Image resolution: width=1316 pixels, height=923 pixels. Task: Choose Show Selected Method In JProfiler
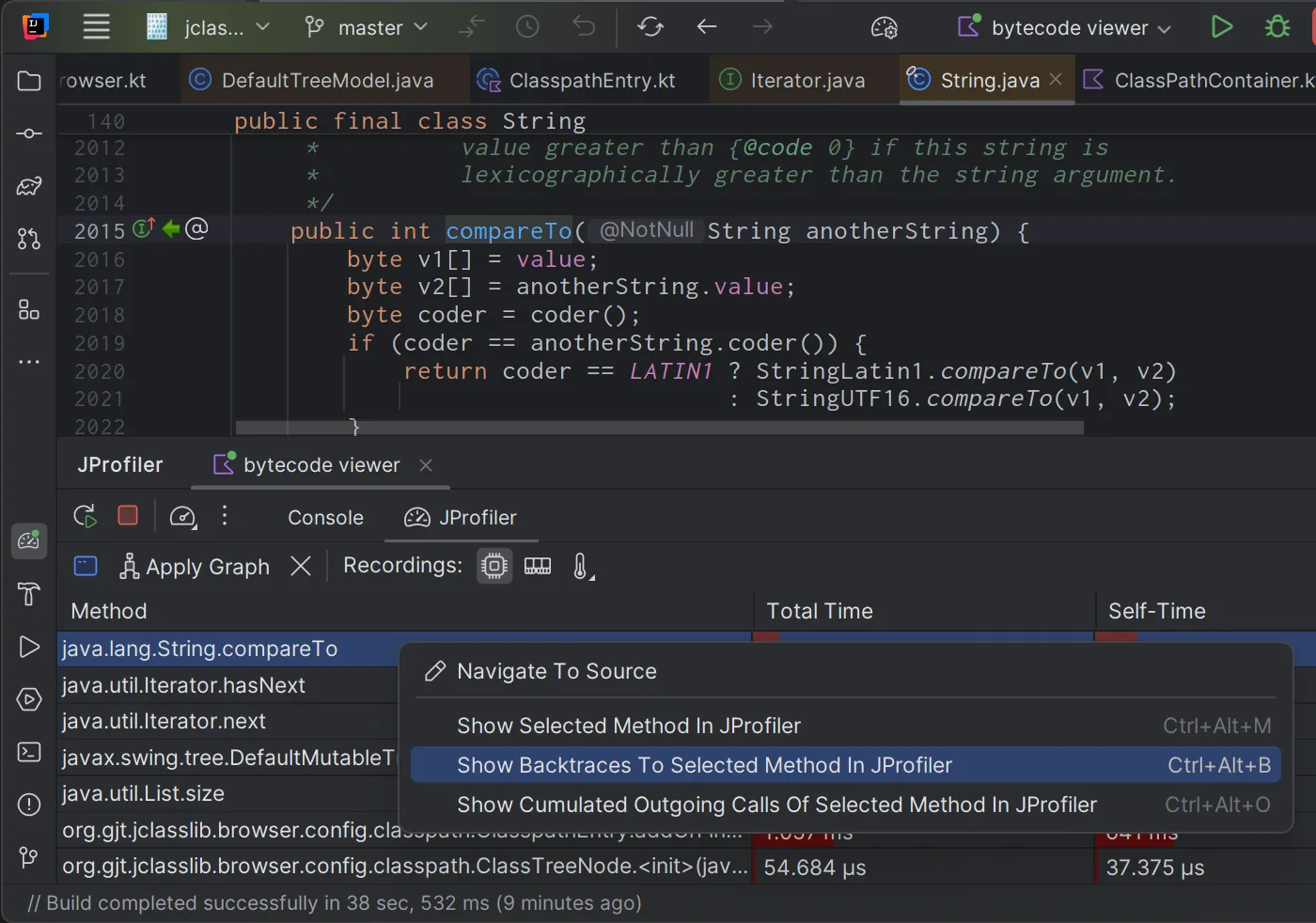846,726
